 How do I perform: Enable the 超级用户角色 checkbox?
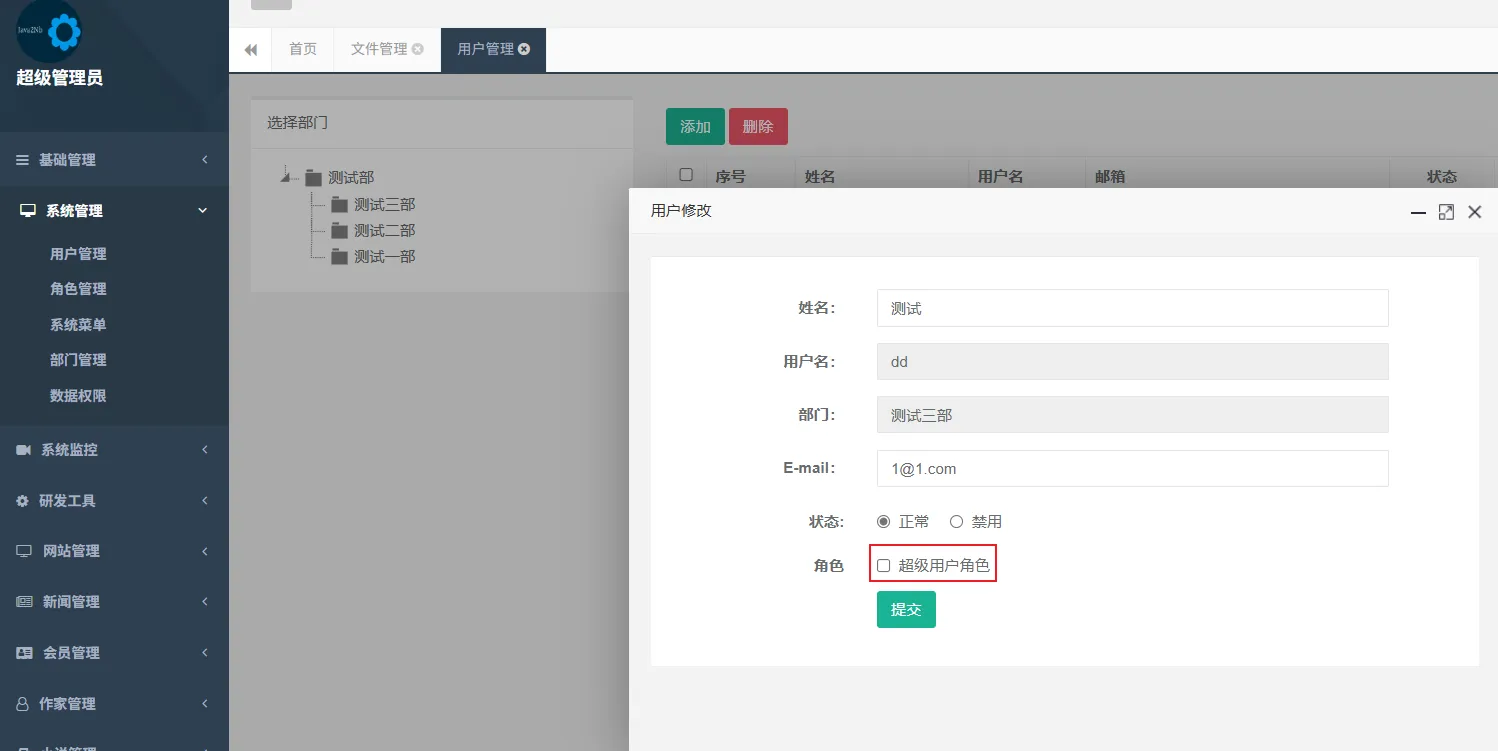[884, 566]
